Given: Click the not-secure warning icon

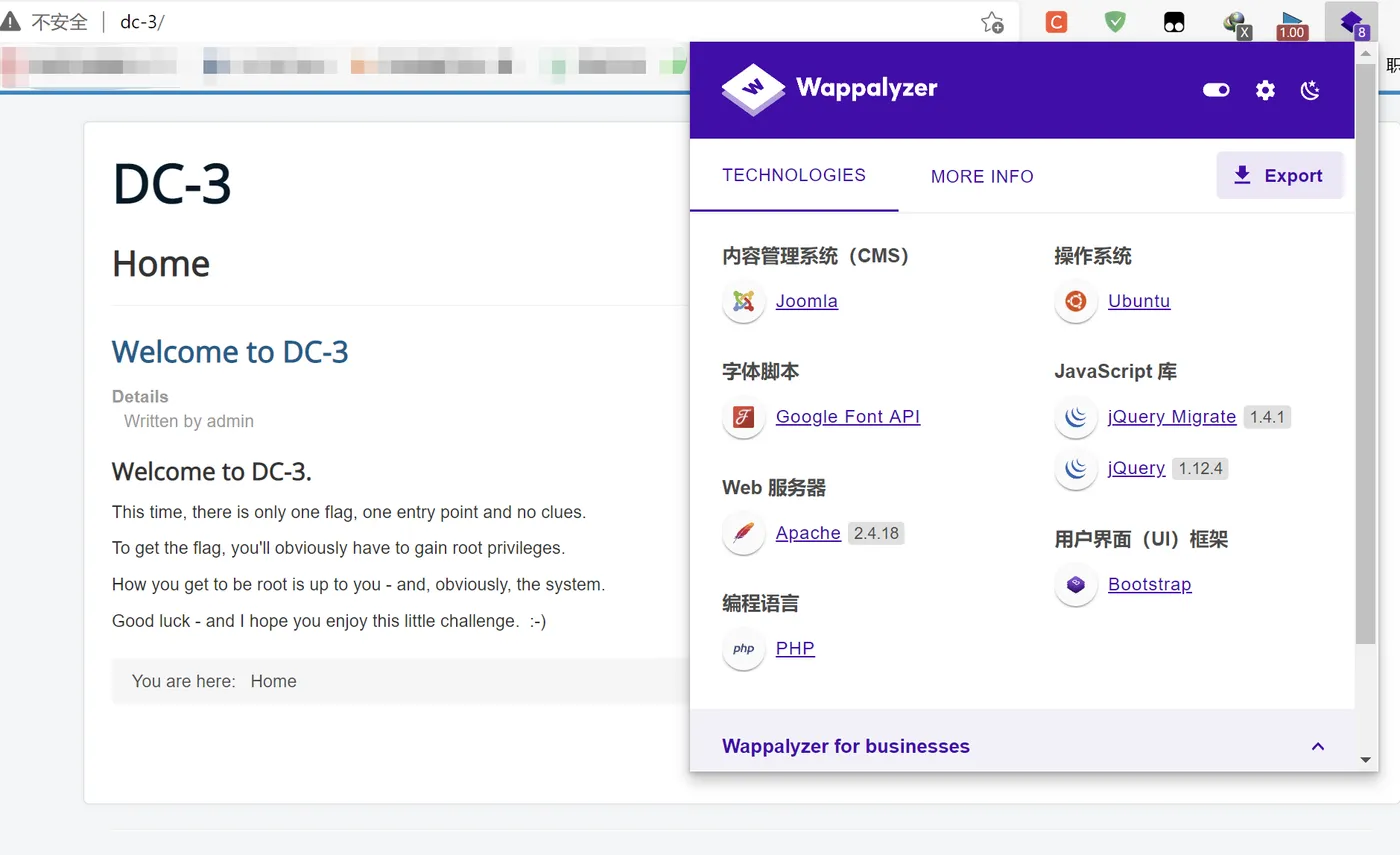Looking at the screenshot, I should [11, 22].
